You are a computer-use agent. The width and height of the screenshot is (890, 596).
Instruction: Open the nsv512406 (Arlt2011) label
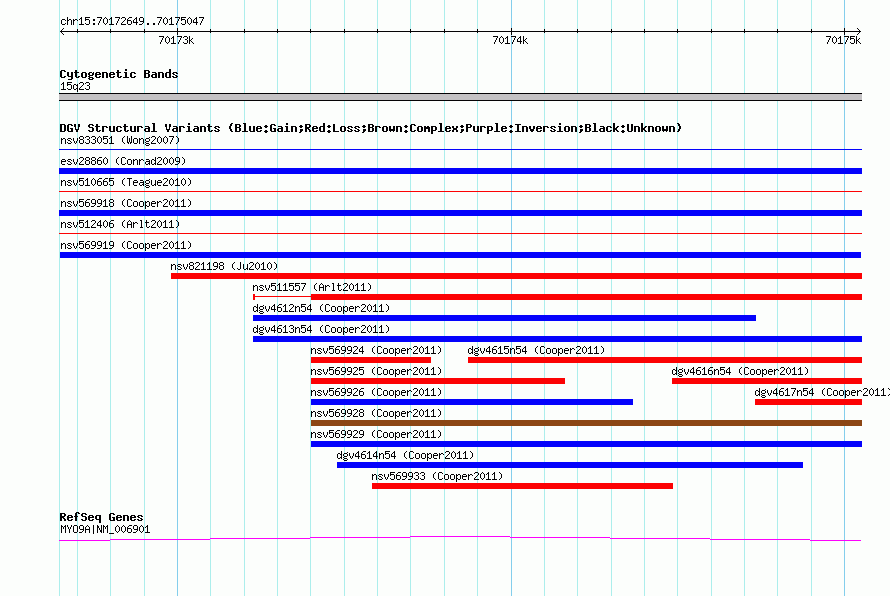(120, 224)
